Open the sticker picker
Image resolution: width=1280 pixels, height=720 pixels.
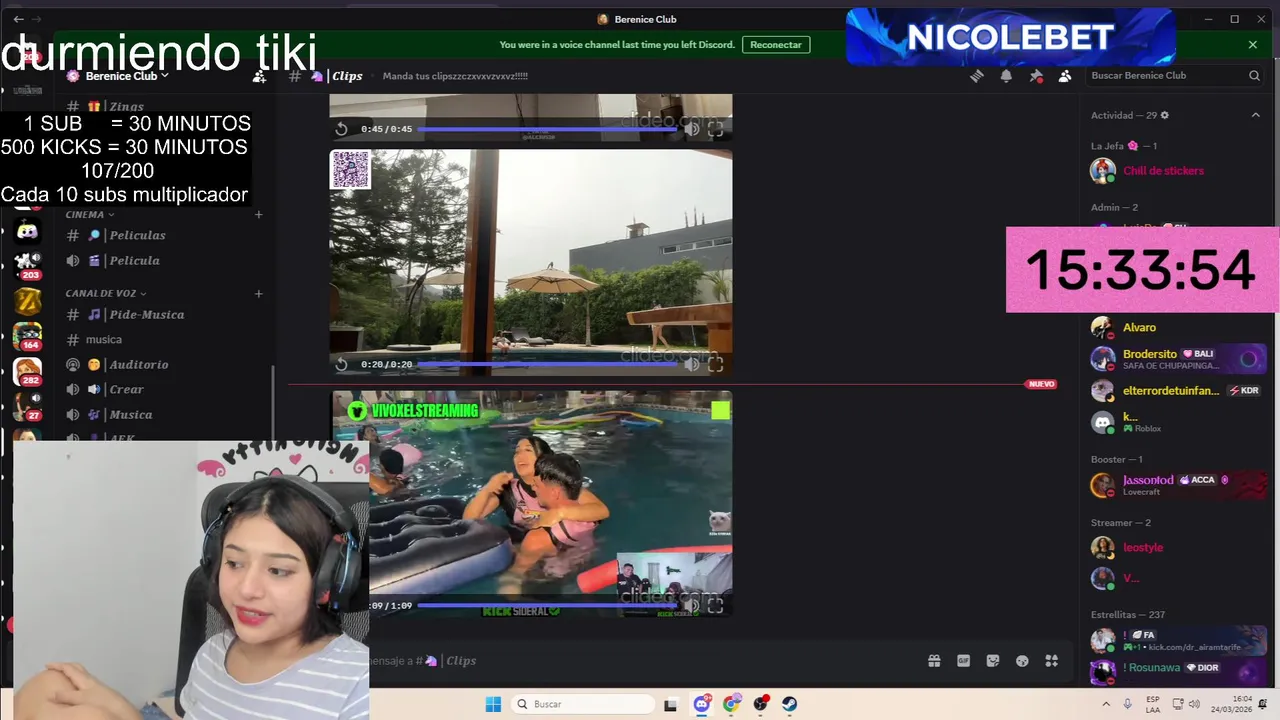993,661
